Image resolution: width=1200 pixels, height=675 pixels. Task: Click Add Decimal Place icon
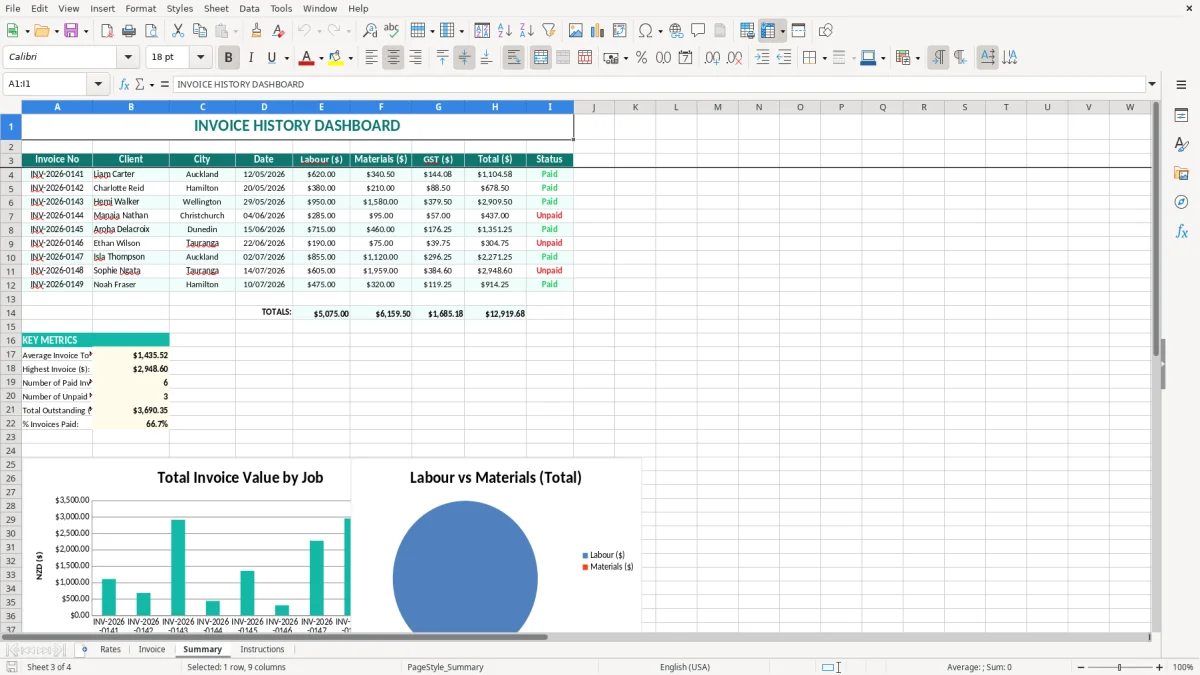pyautogui.click(x=713, y=58)
